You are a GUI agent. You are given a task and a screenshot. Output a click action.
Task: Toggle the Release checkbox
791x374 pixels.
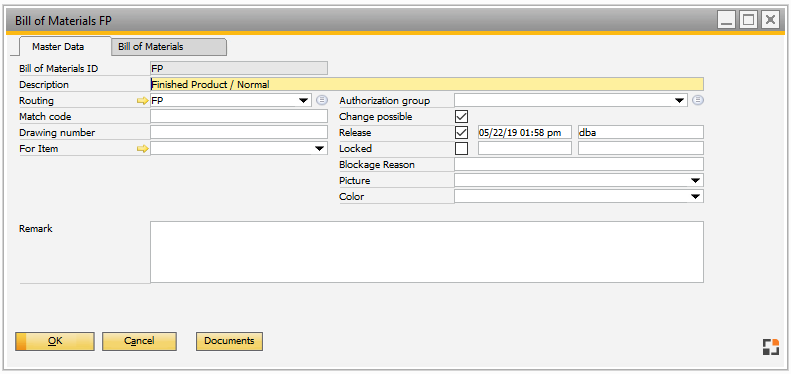click(461, 133)
